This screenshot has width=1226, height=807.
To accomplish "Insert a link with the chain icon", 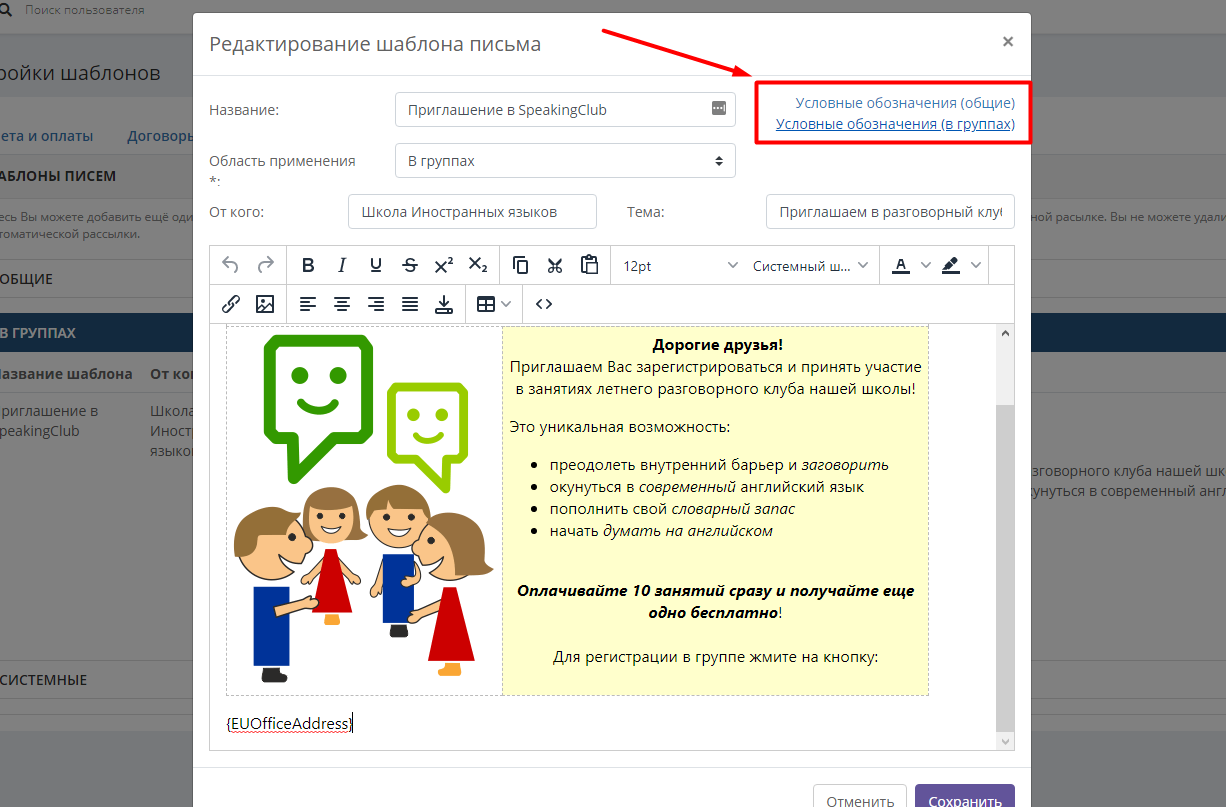I will (x=231, y=304).
